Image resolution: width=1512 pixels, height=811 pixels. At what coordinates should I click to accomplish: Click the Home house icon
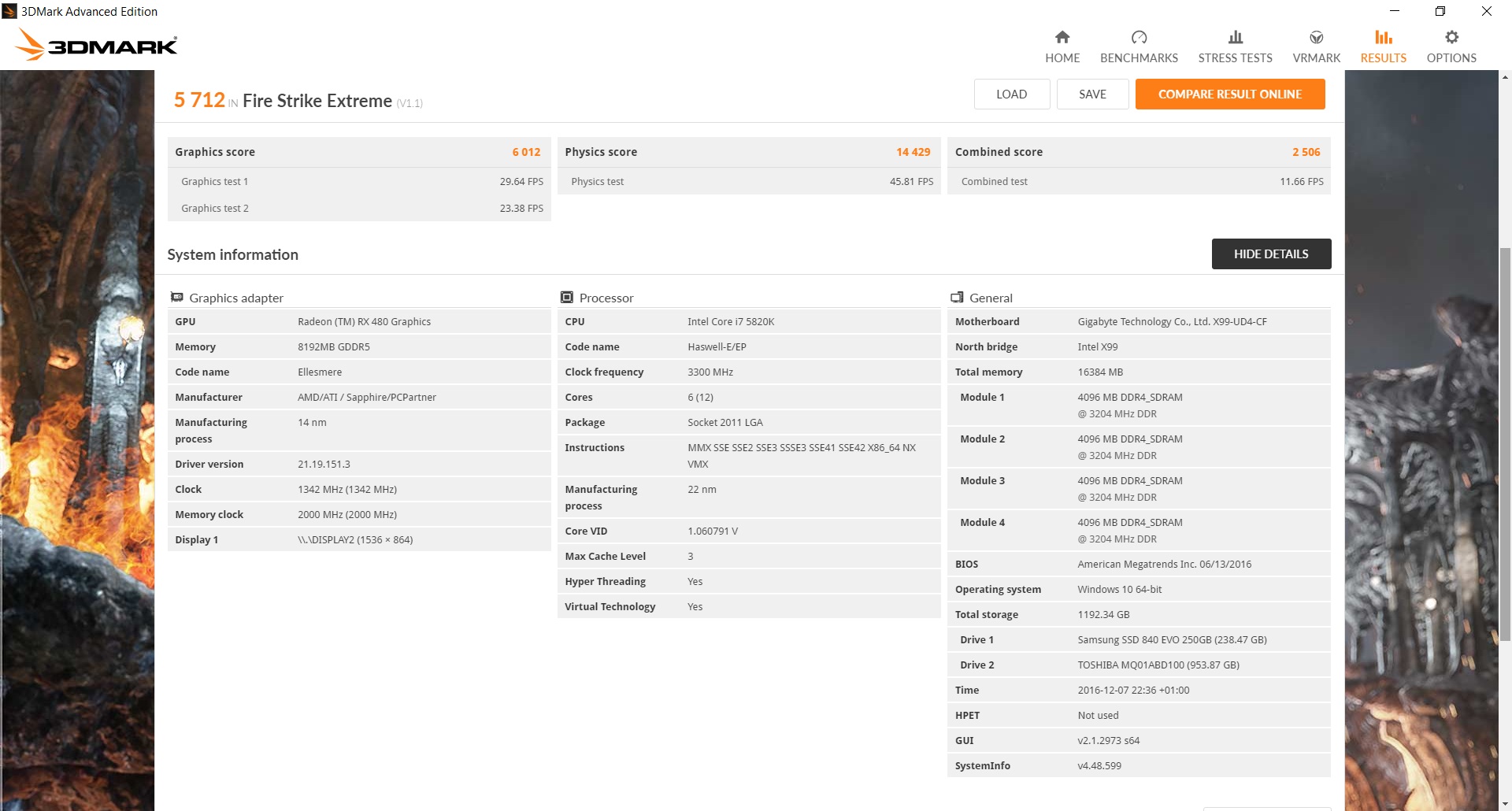1062,37
